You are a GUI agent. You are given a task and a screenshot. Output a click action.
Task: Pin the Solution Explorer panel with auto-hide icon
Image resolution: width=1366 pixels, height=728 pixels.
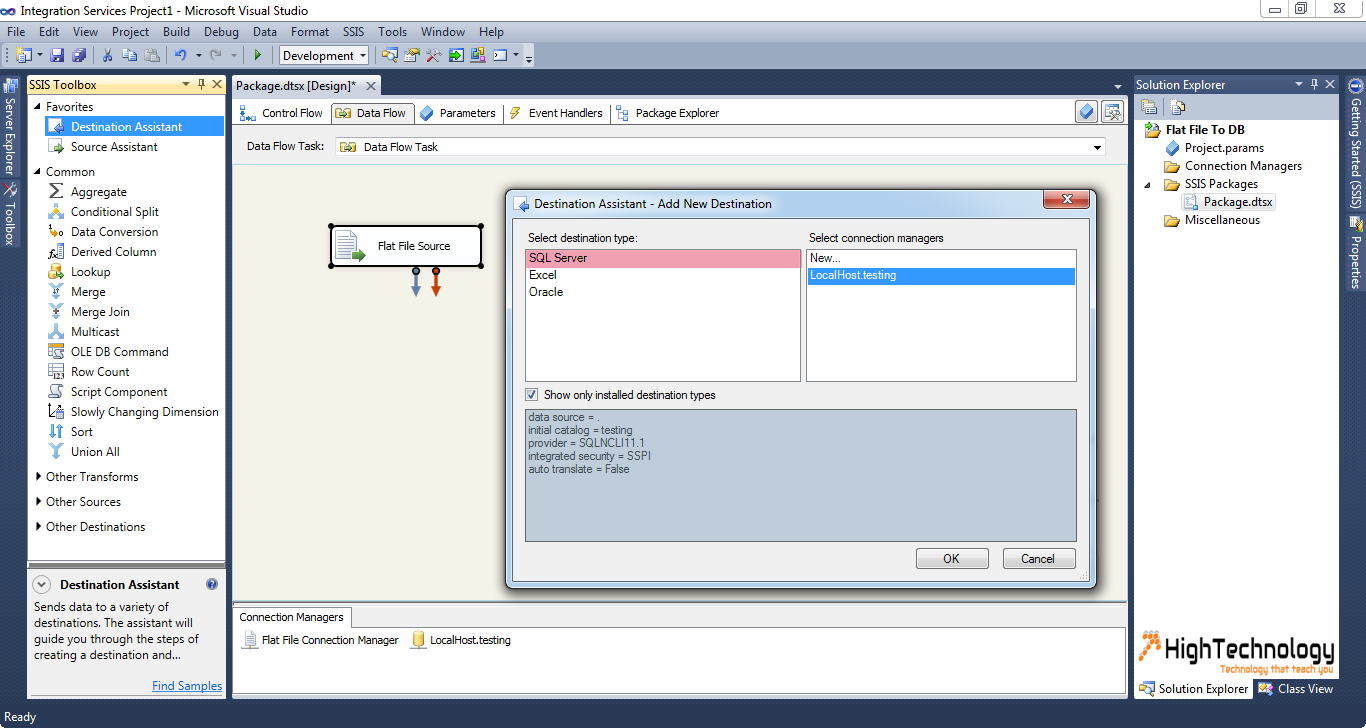tap(1314, 85)
